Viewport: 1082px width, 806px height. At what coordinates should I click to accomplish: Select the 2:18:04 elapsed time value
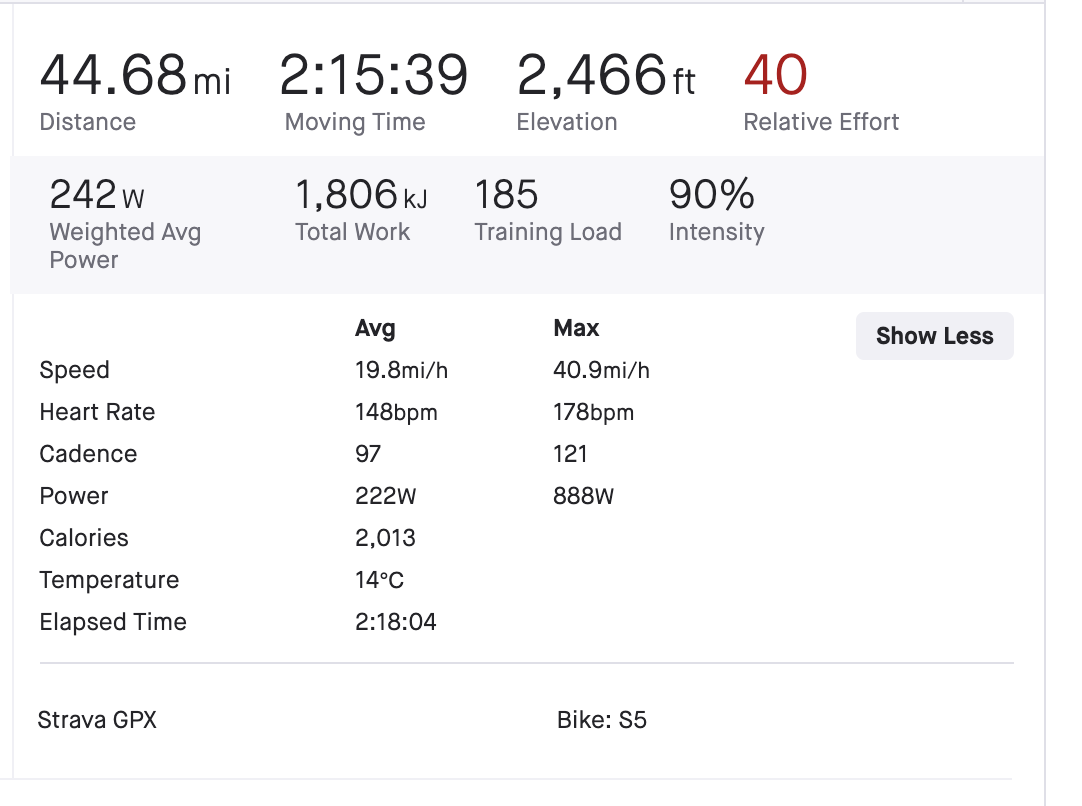(x=396, y=622)
